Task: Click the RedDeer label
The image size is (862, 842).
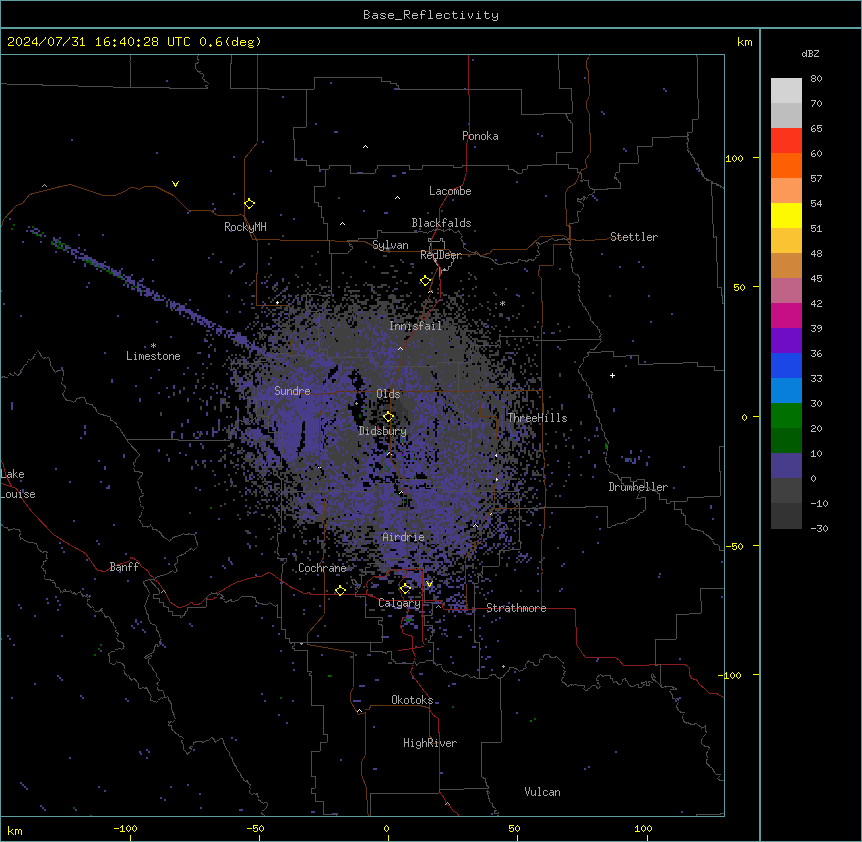Action: tap(441, 255)
